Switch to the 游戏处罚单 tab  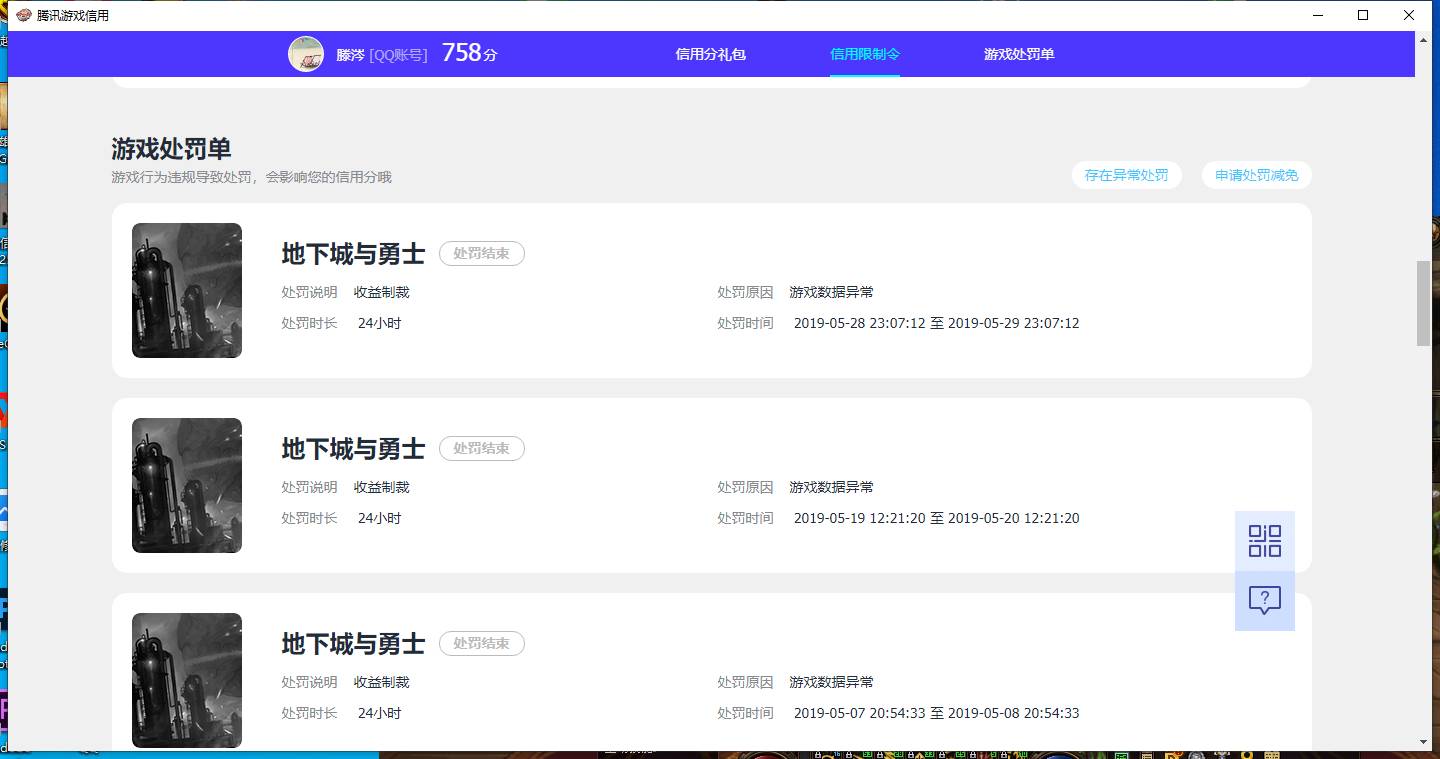point(1018,53)
